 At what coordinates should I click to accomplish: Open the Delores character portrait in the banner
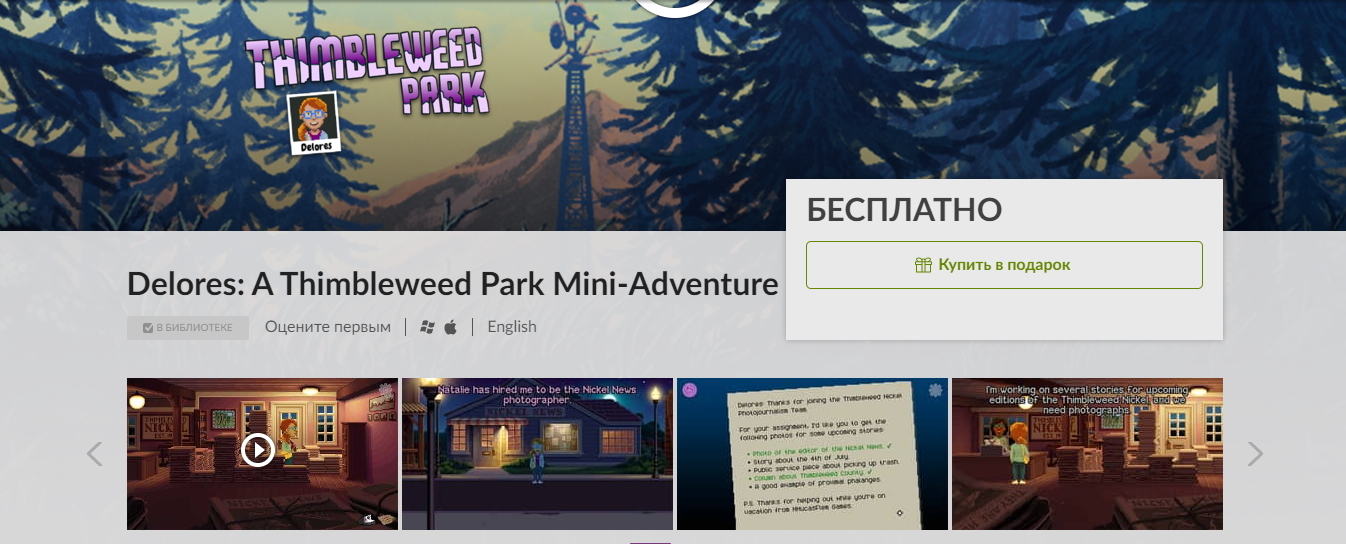coord(312,123)
